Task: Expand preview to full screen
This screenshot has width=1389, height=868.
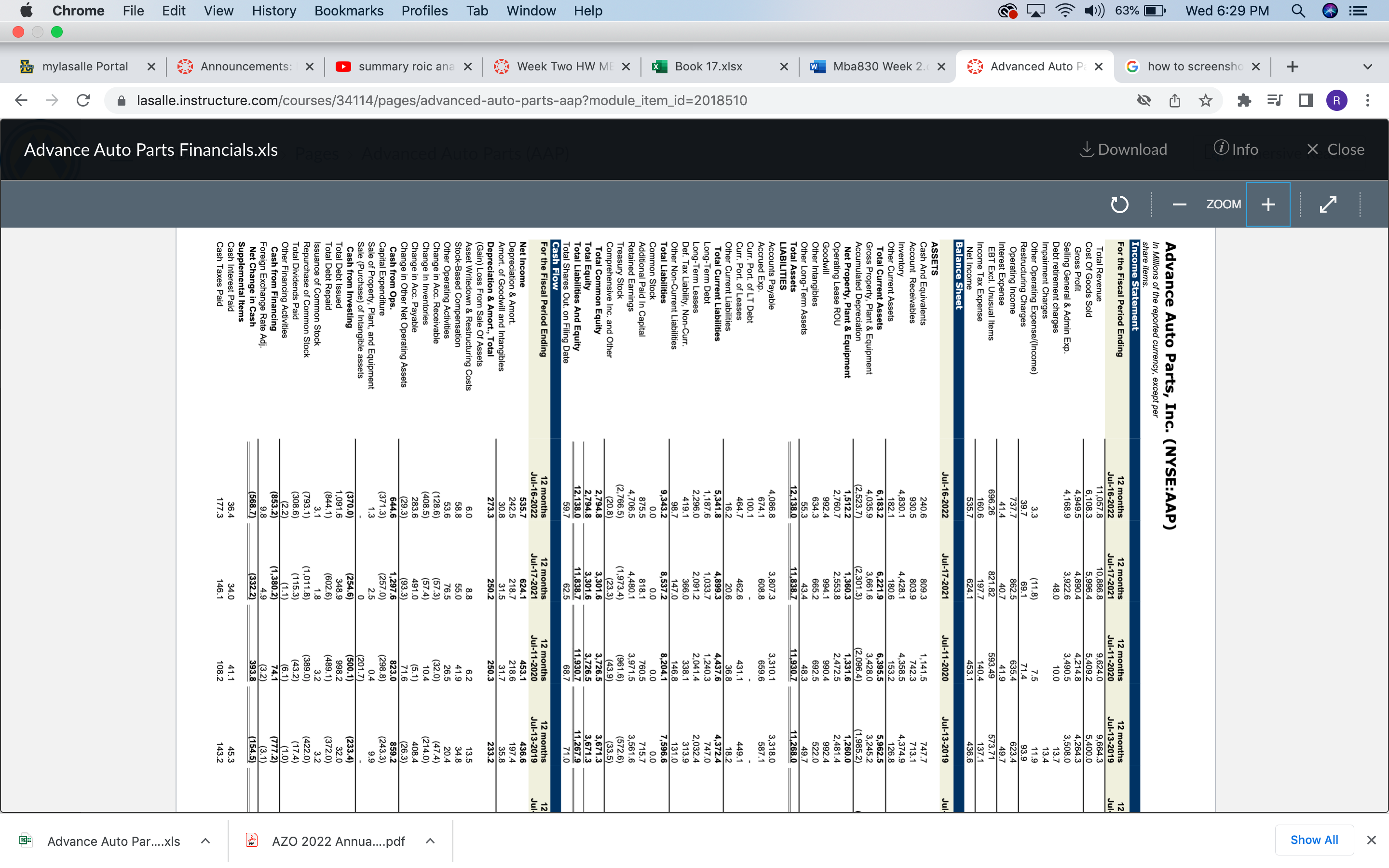Action: pyautogui.click(x=1328, y=204)
